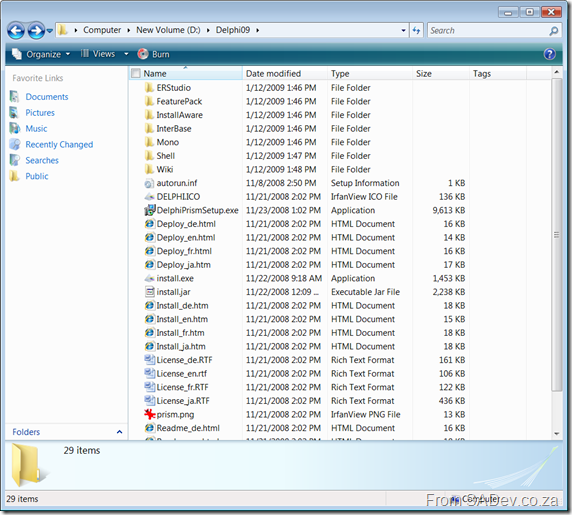Select the DelphiPrismSetup.exe installer icon
572x515 pixels.
pyautogui.click(x=150, y=210)
